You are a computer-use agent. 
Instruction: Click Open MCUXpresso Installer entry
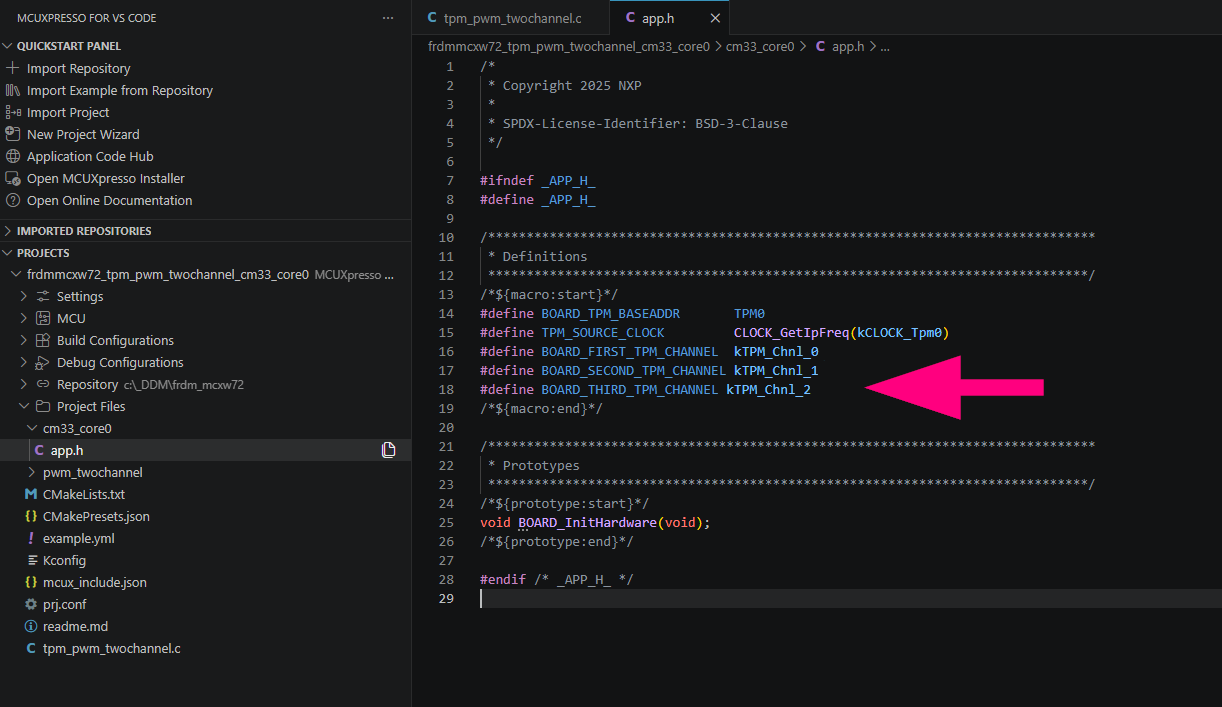click(106, 178)
